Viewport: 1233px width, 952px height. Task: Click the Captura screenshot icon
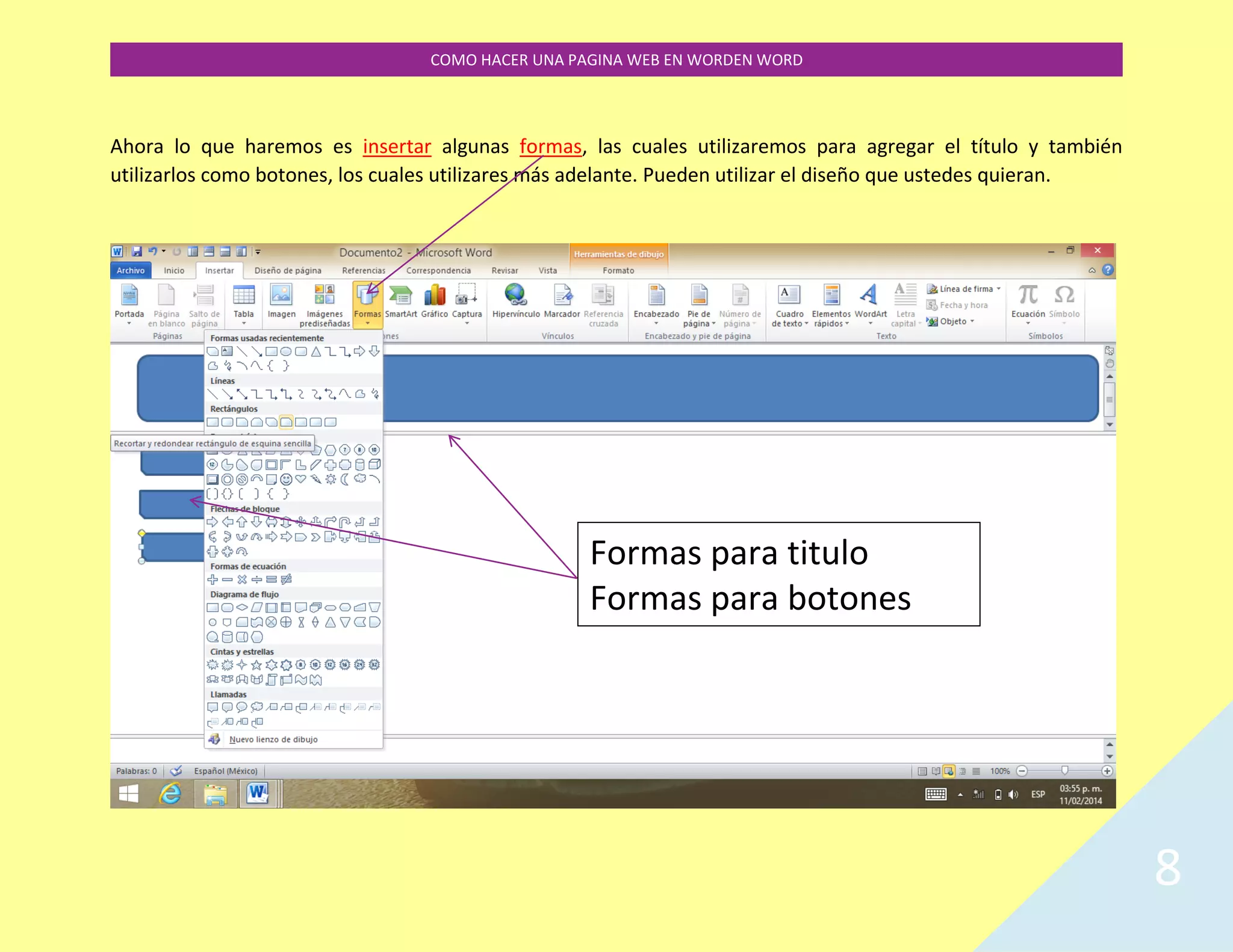pyautogui.click(x=467, y=295)
